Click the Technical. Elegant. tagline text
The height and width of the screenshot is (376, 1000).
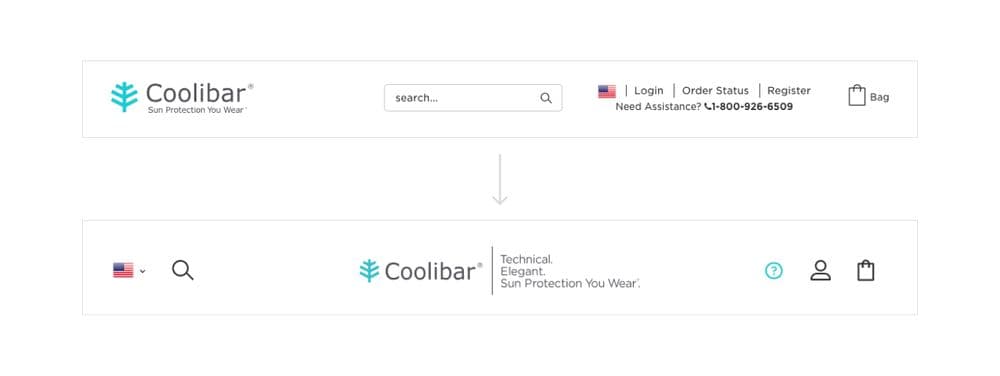[x=526, y=265]
